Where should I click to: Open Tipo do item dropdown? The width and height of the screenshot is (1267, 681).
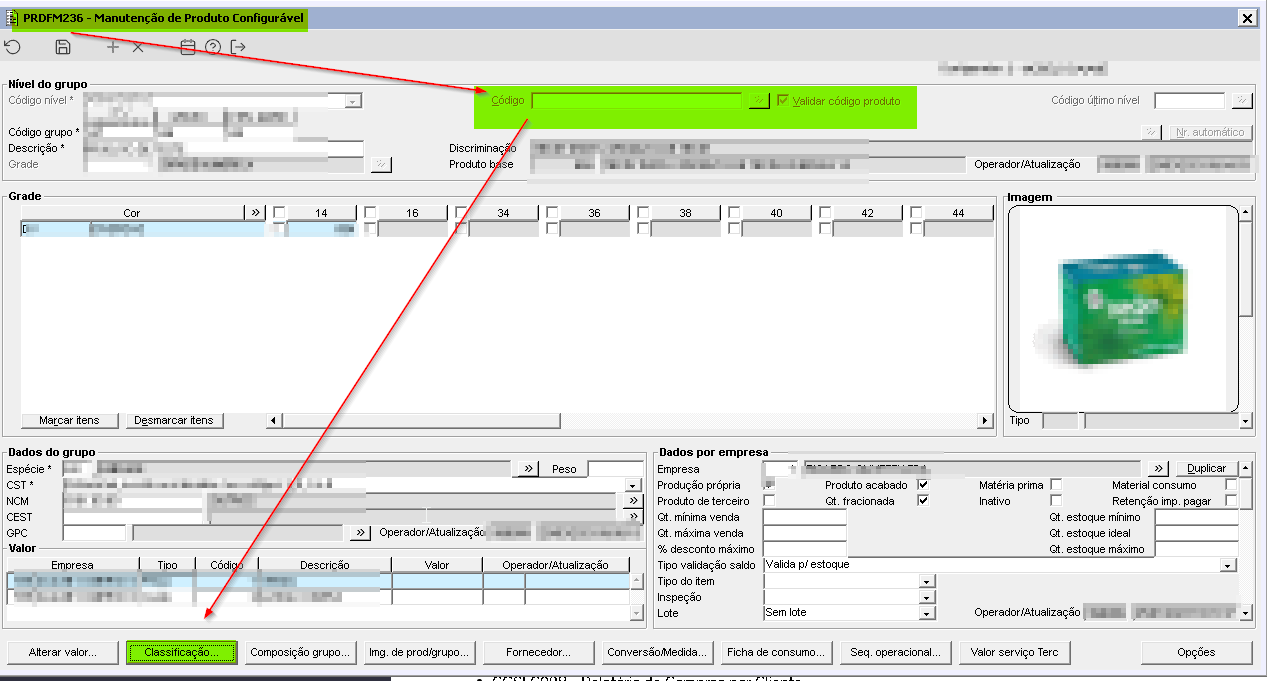pyautogui.click(x=926, y=581)
